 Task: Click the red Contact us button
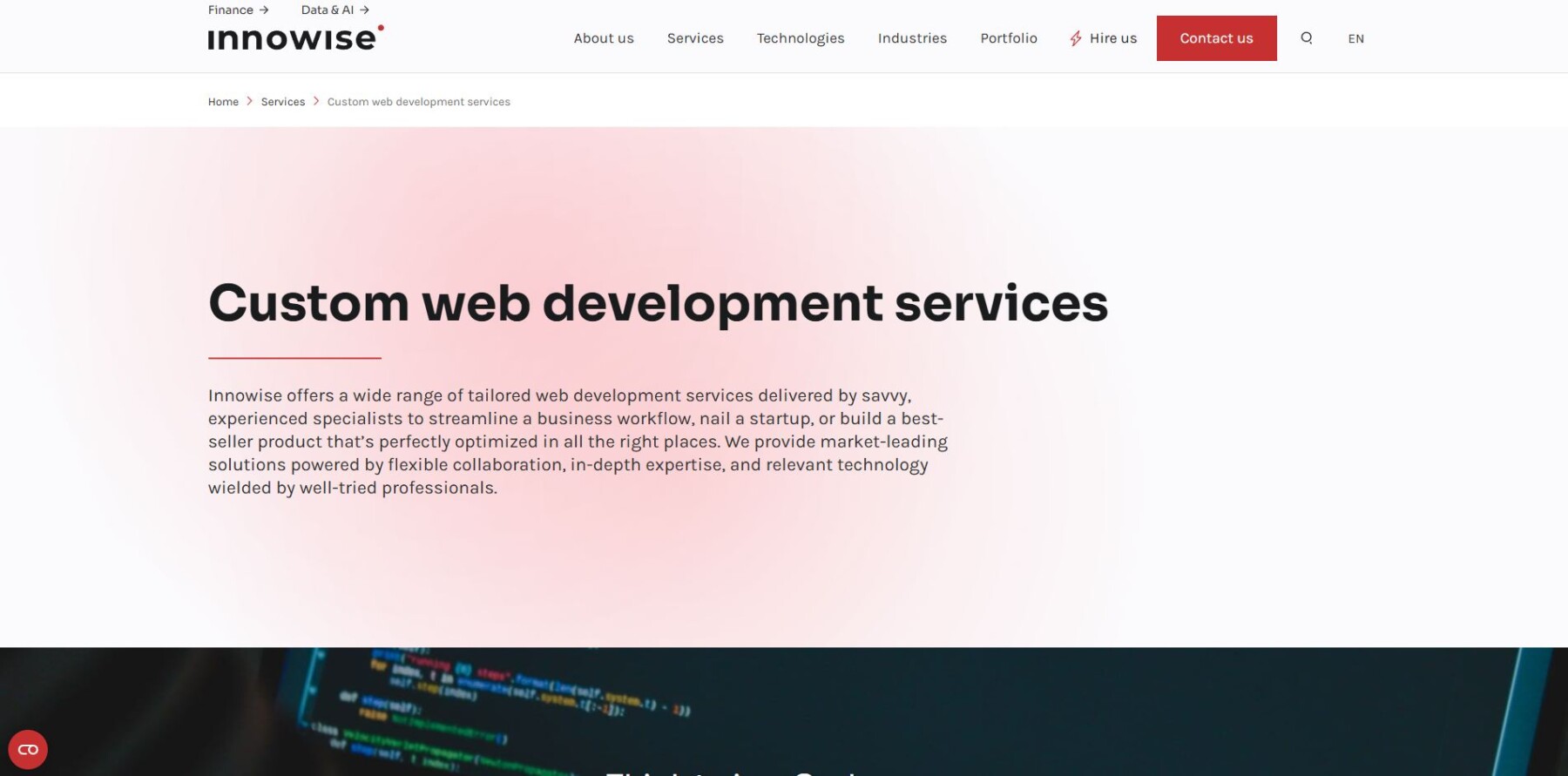pyautogui.click(x=1216, y=38)
